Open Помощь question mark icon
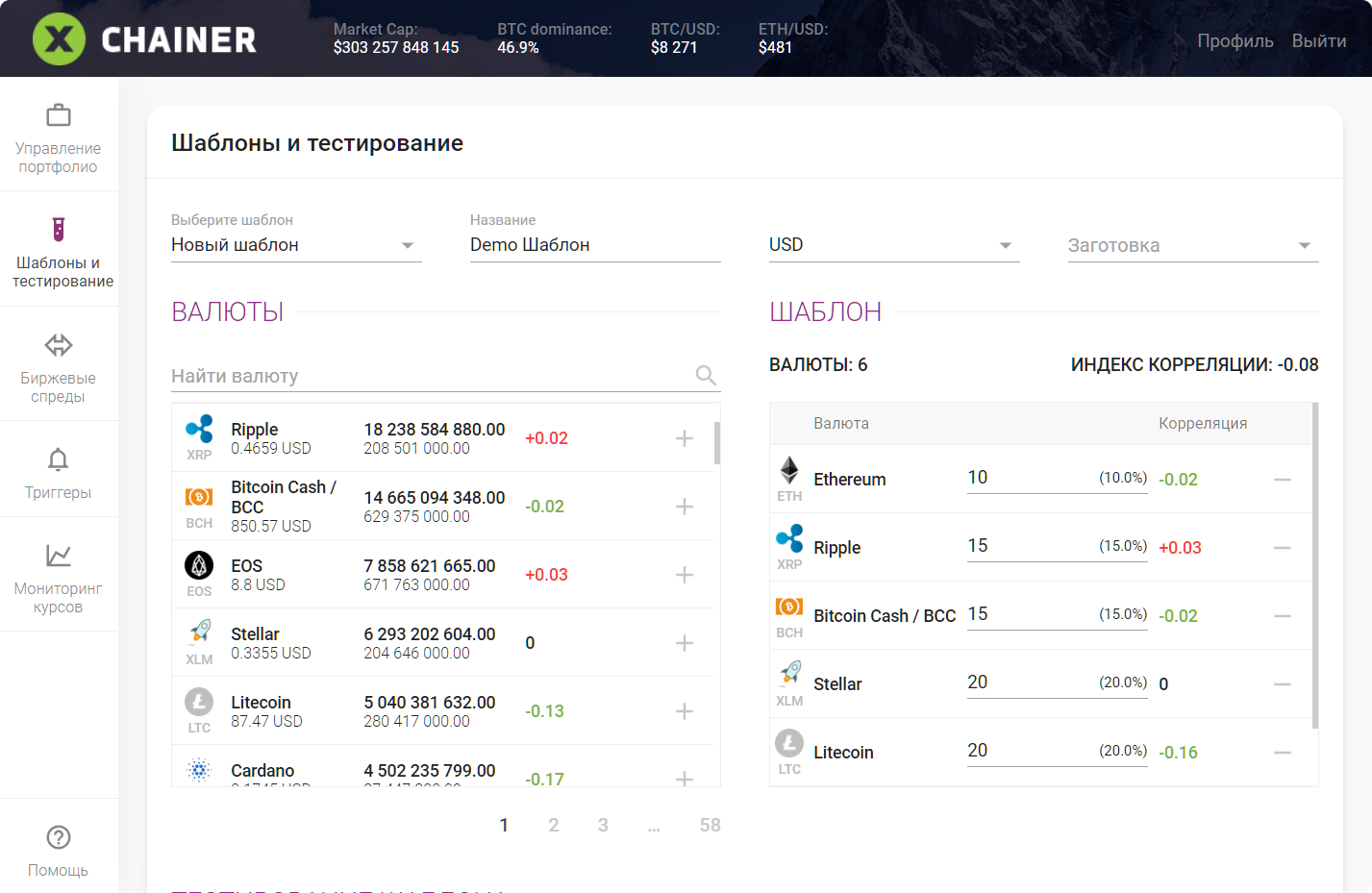 coord(59,837)
